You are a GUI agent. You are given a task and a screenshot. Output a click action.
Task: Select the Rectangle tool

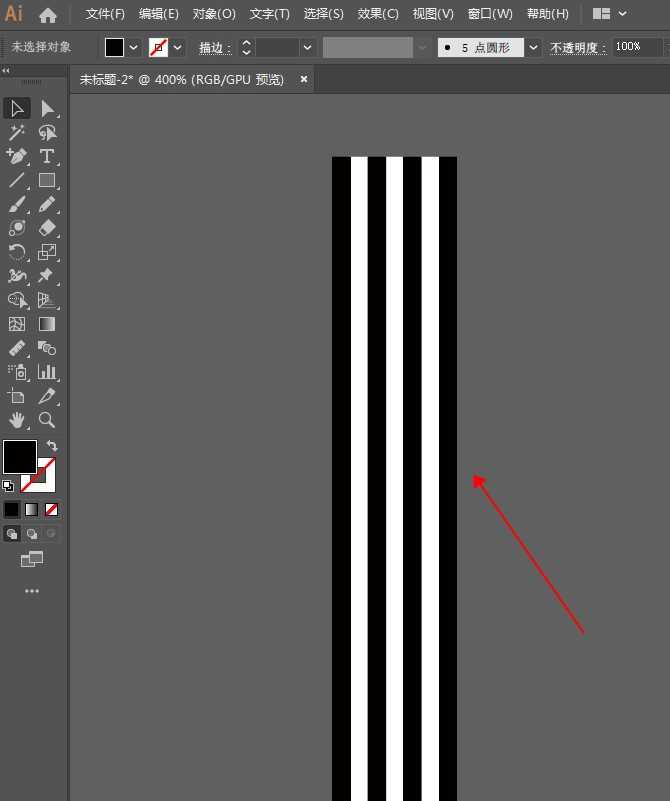(47, 180)
